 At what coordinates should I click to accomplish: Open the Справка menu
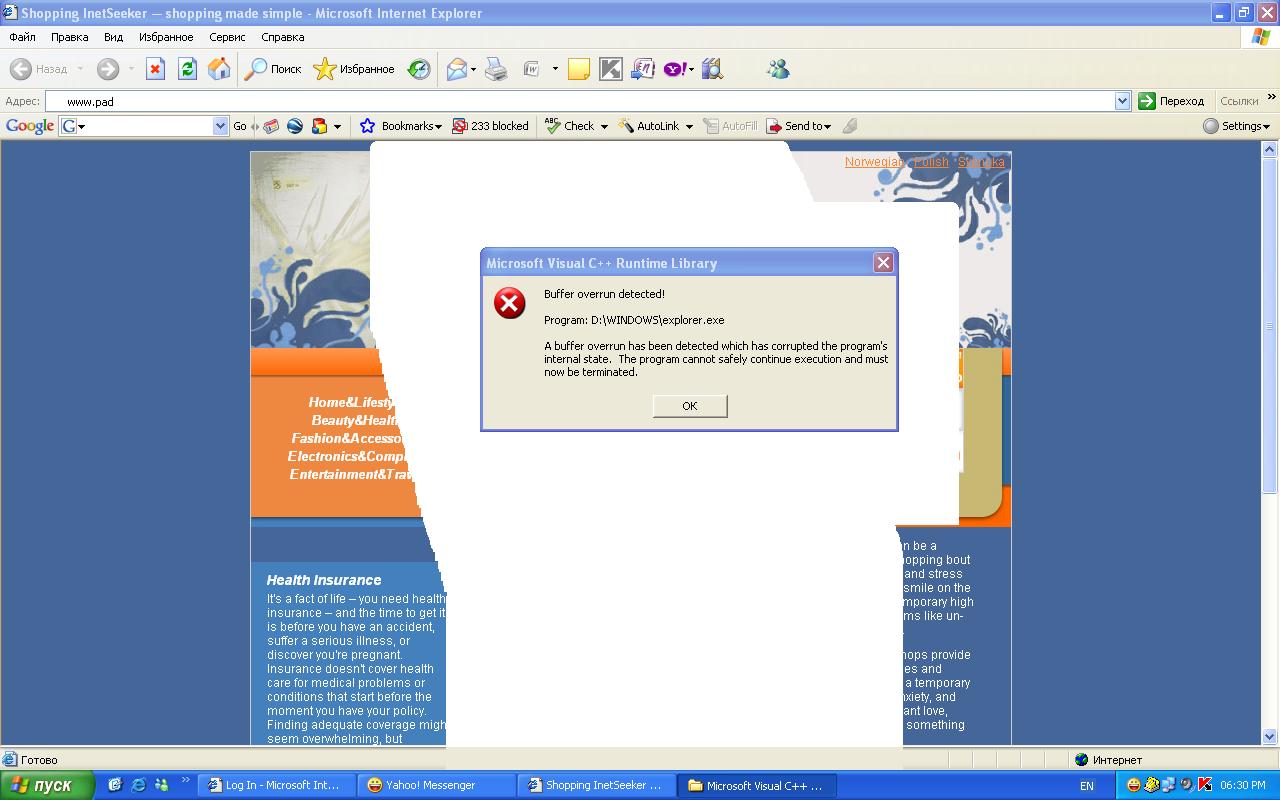(282, 37)
